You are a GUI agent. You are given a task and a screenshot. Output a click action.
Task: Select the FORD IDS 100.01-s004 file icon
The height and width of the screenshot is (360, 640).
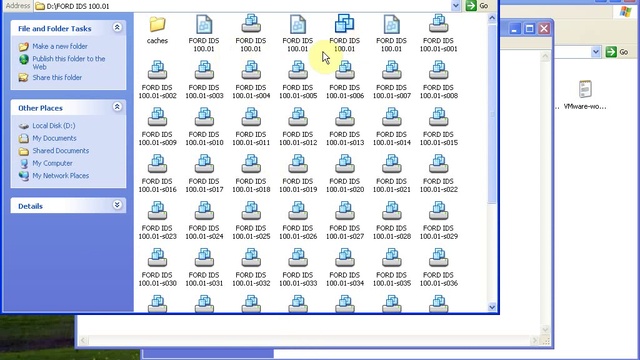(x=251, y=71)
